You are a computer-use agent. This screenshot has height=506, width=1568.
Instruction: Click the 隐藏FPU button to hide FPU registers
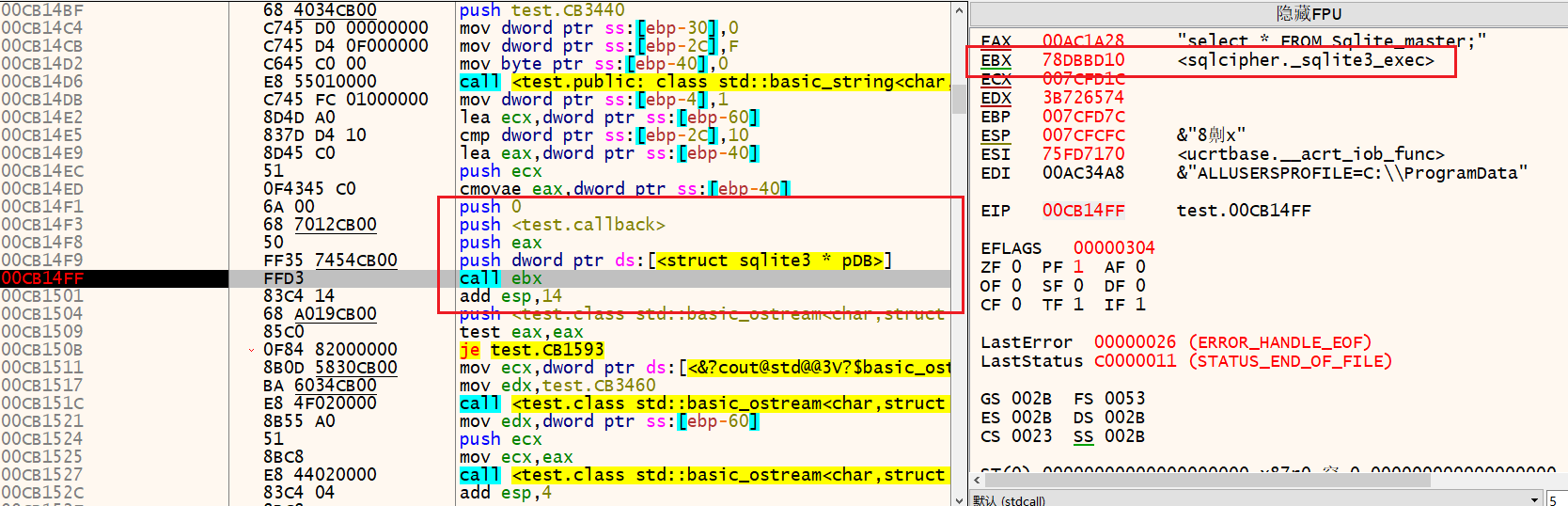(1309, 13)
